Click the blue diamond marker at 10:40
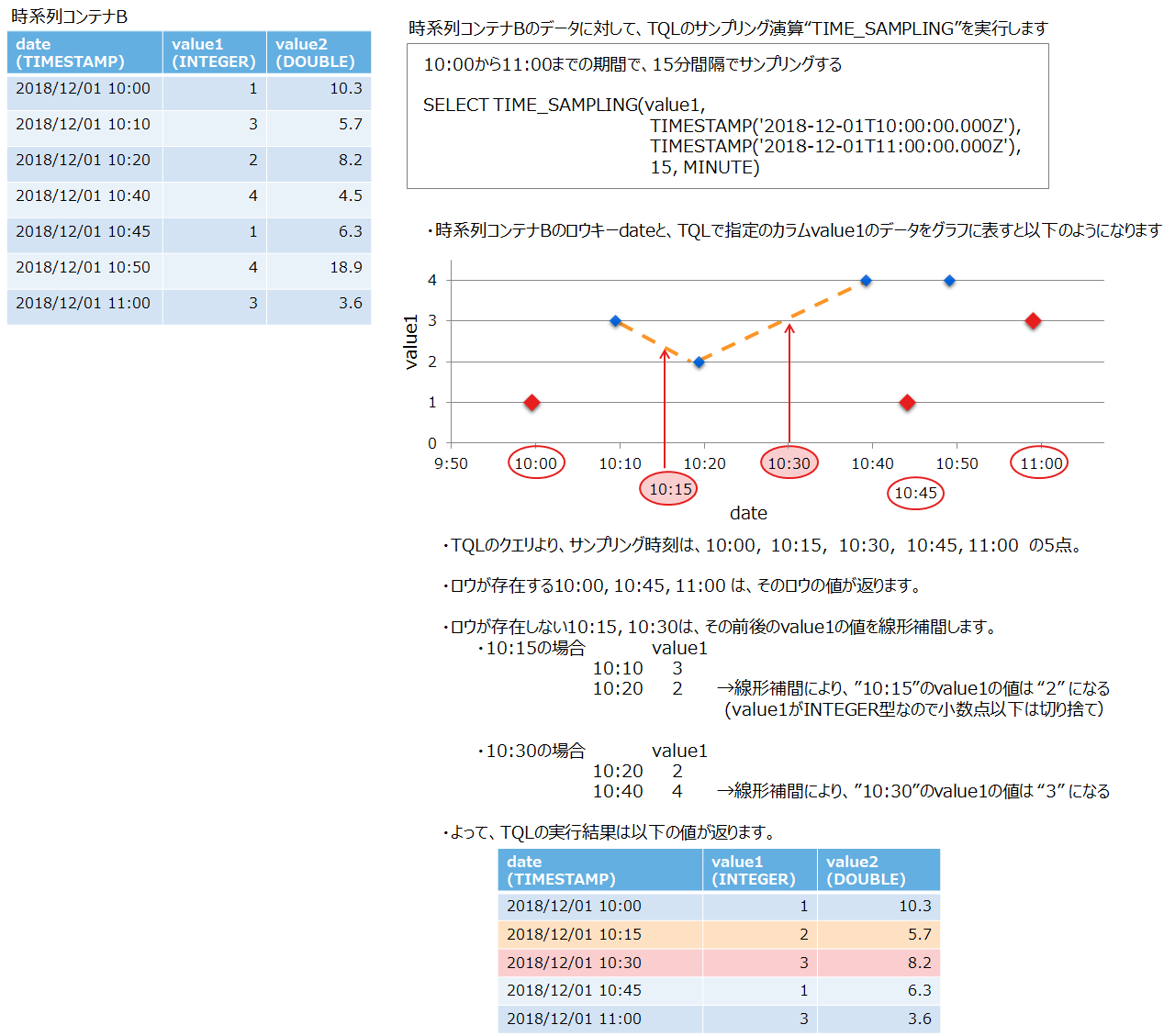Screen dimensions: 1175x1036 [x=866, y=281]
